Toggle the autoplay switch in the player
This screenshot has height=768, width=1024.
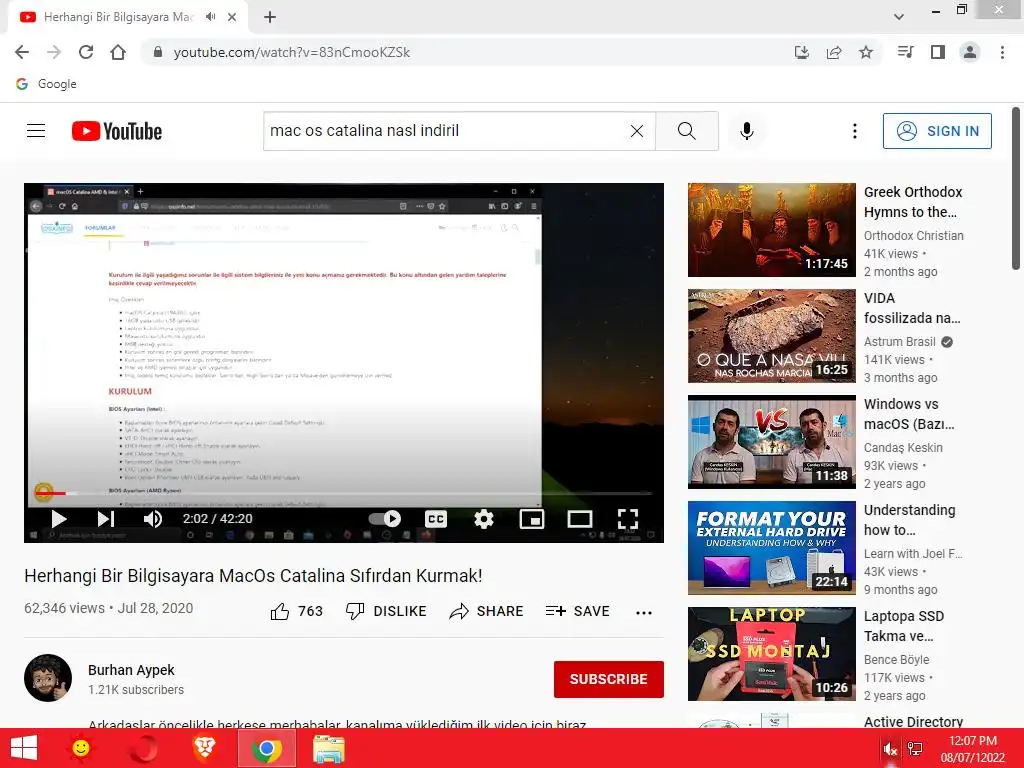click(x=385, y=519)
